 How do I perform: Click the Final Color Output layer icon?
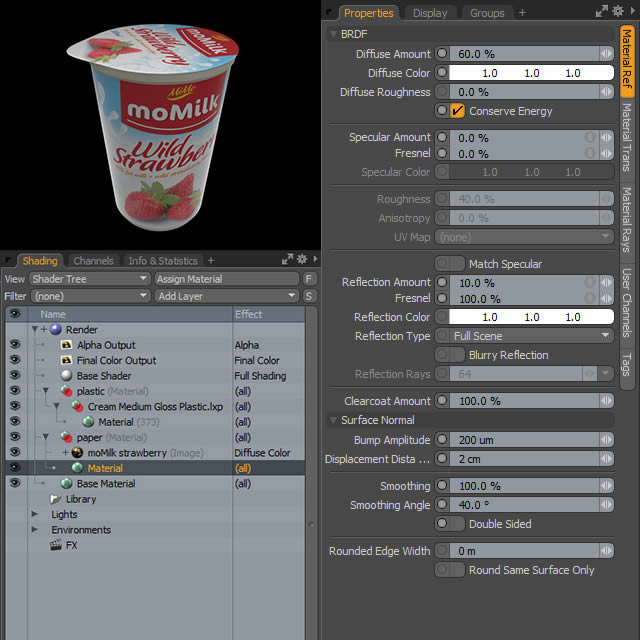(x=66, y=360)
